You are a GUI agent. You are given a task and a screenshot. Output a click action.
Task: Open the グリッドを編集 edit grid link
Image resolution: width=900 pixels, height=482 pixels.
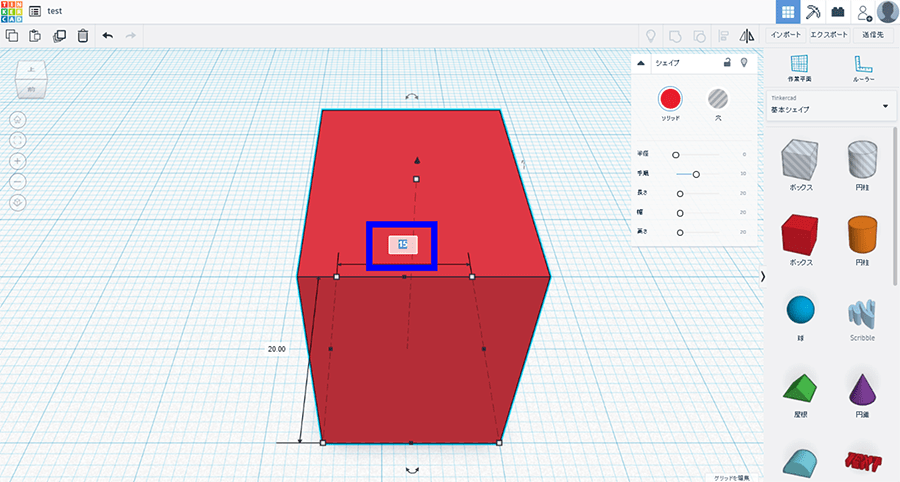[x=732, y=478]
